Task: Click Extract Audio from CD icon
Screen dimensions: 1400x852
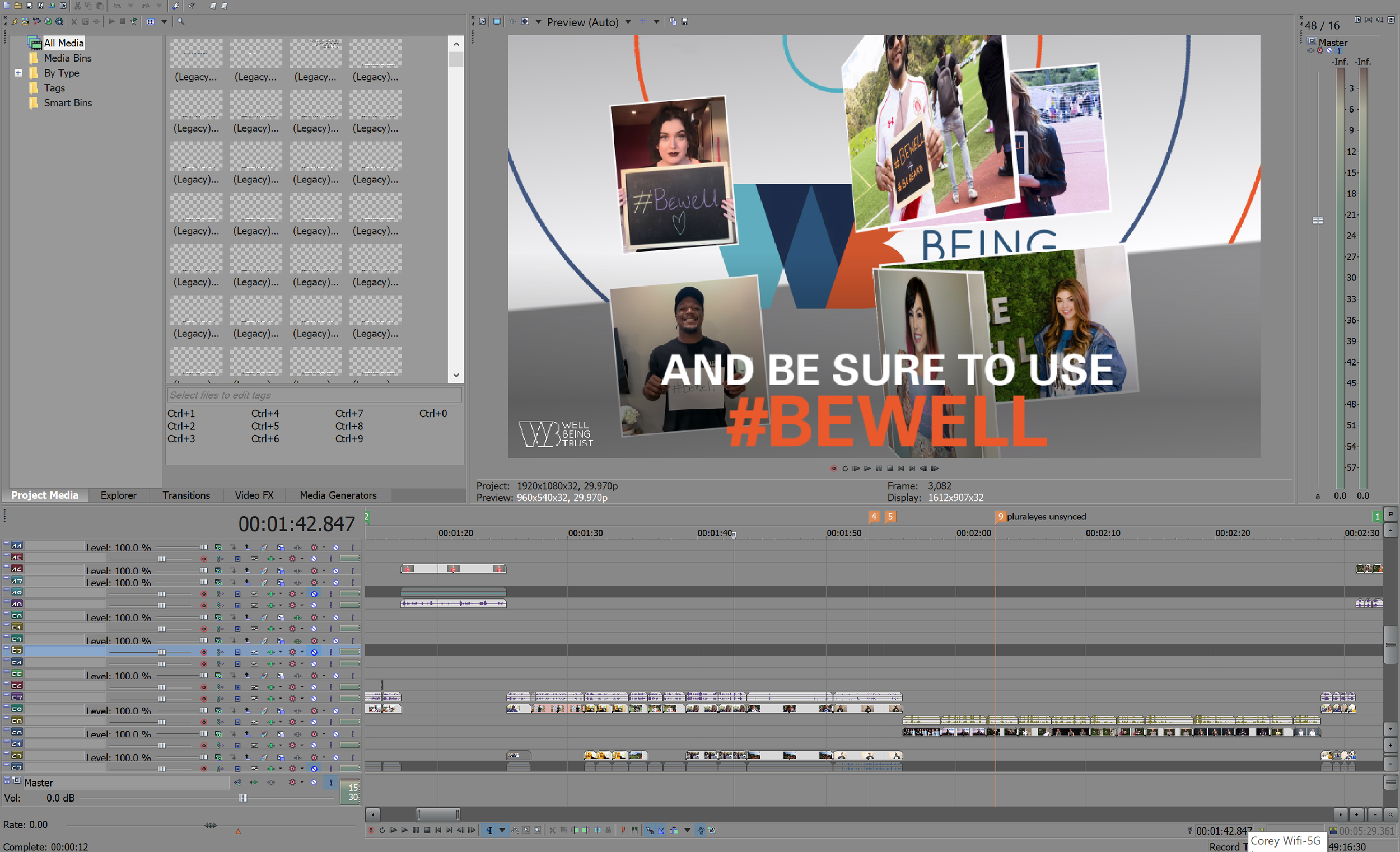Action: point(48,22)
